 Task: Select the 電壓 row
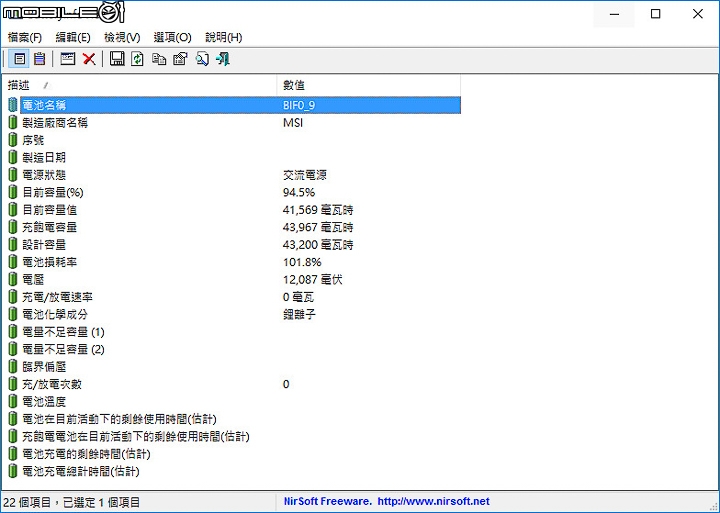[x=234, y=280]
